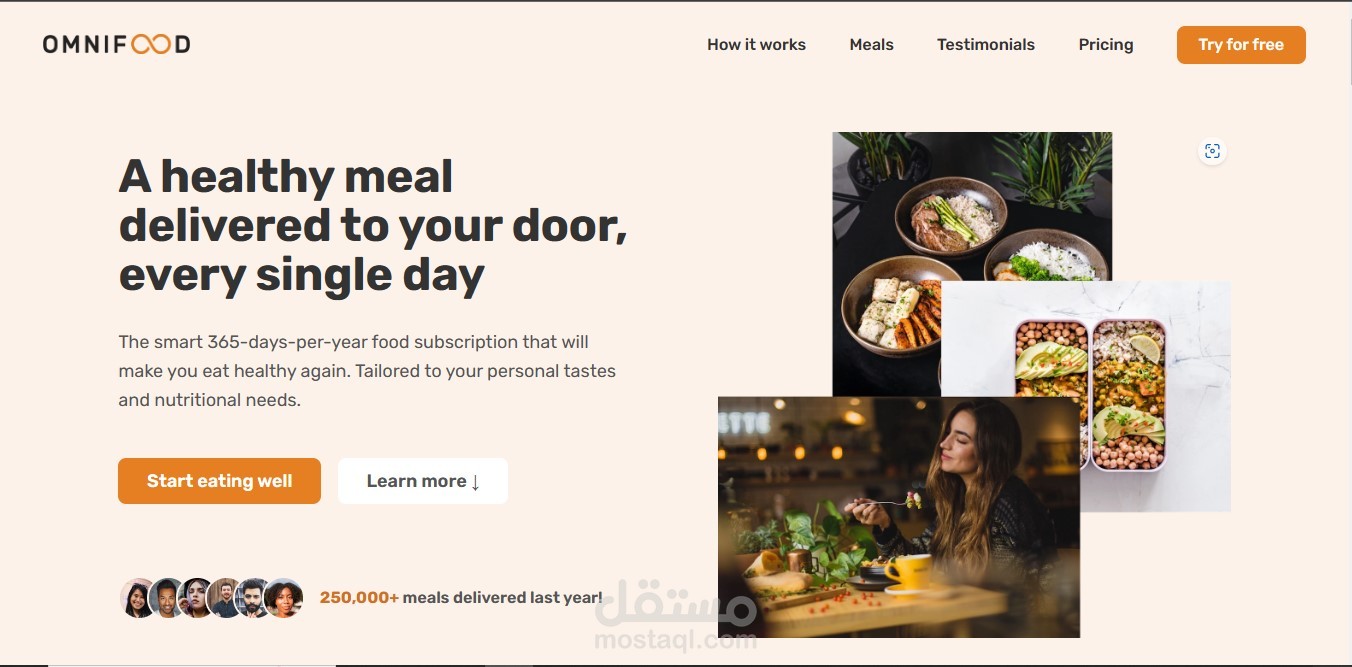Screen dimensions: 1352x667
Task: Open the Testimonials nav link
Action: coord(986,45)
